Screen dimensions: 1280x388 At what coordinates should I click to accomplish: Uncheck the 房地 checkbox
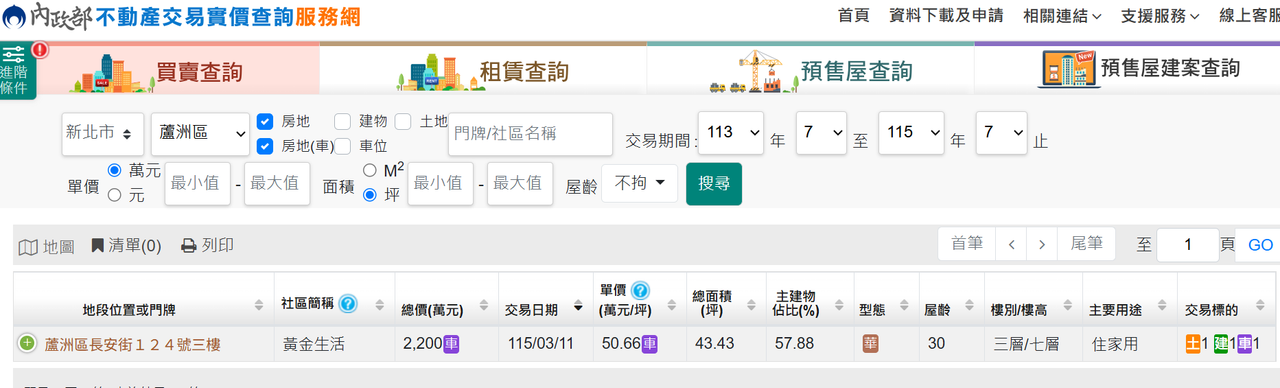pos(265,121)
